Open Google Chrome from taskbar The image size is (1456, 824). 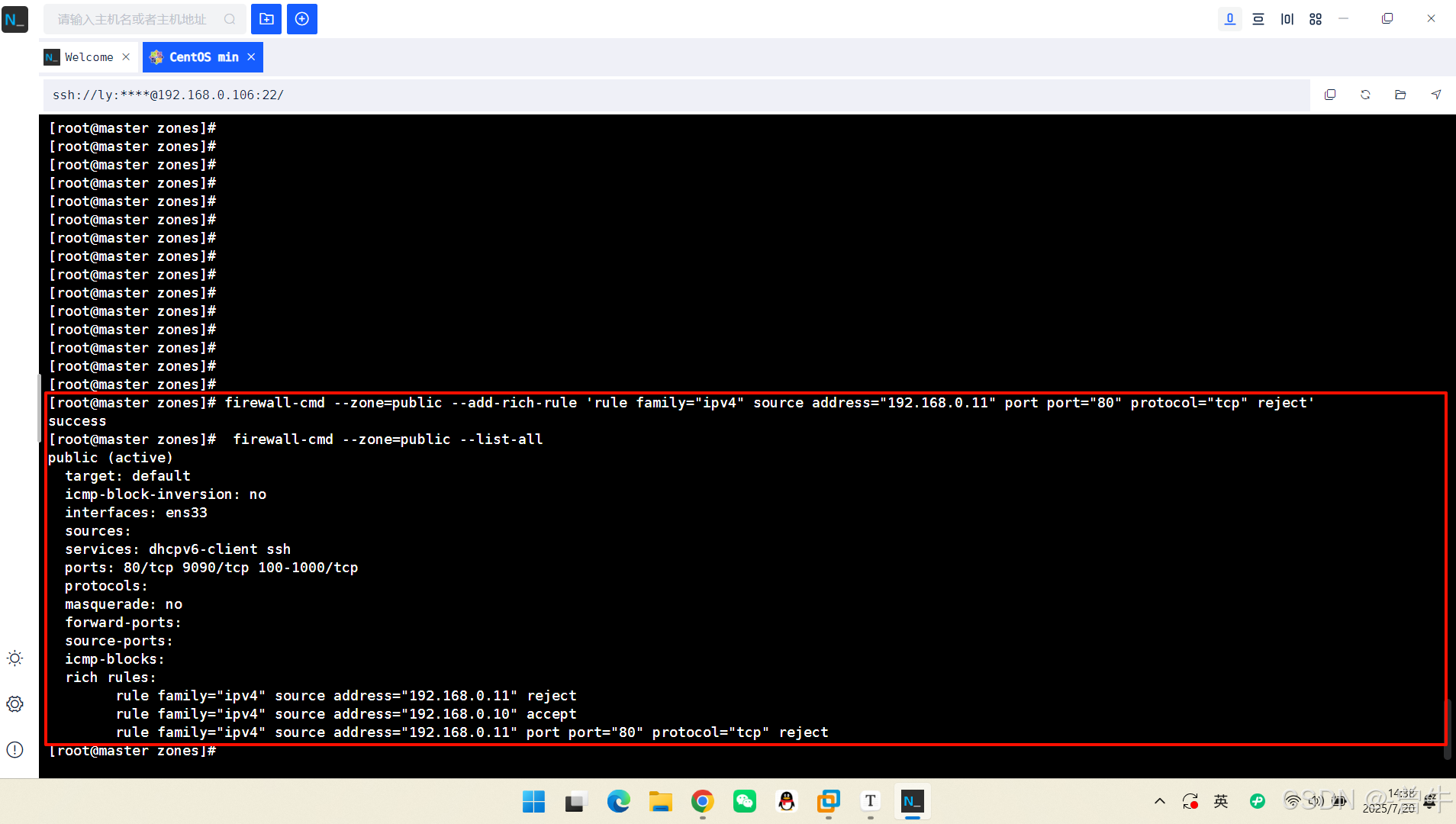[702, 801]
